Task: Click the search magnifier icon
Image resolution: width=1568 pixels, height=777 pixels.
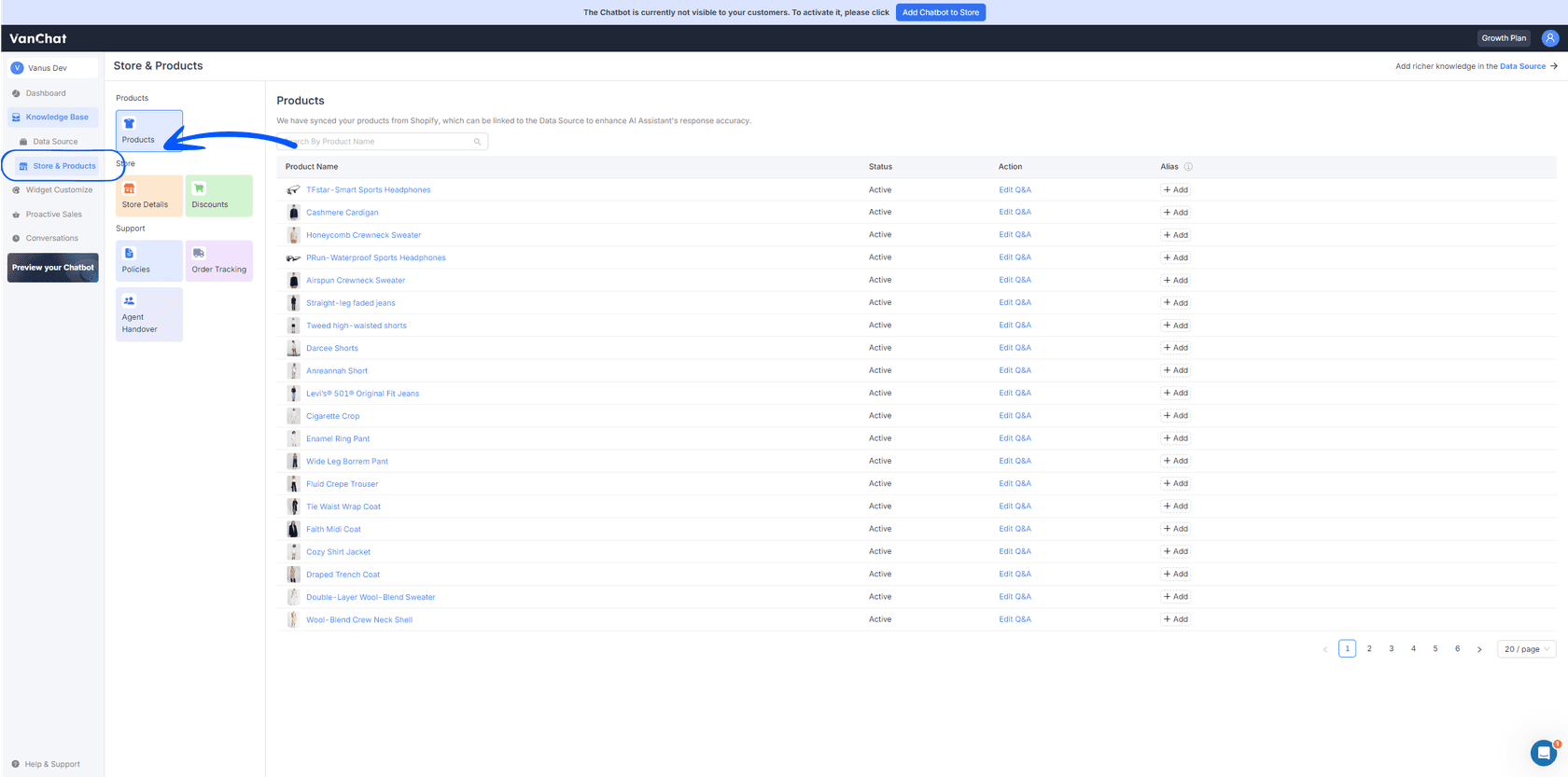Action: click(477, 142)
